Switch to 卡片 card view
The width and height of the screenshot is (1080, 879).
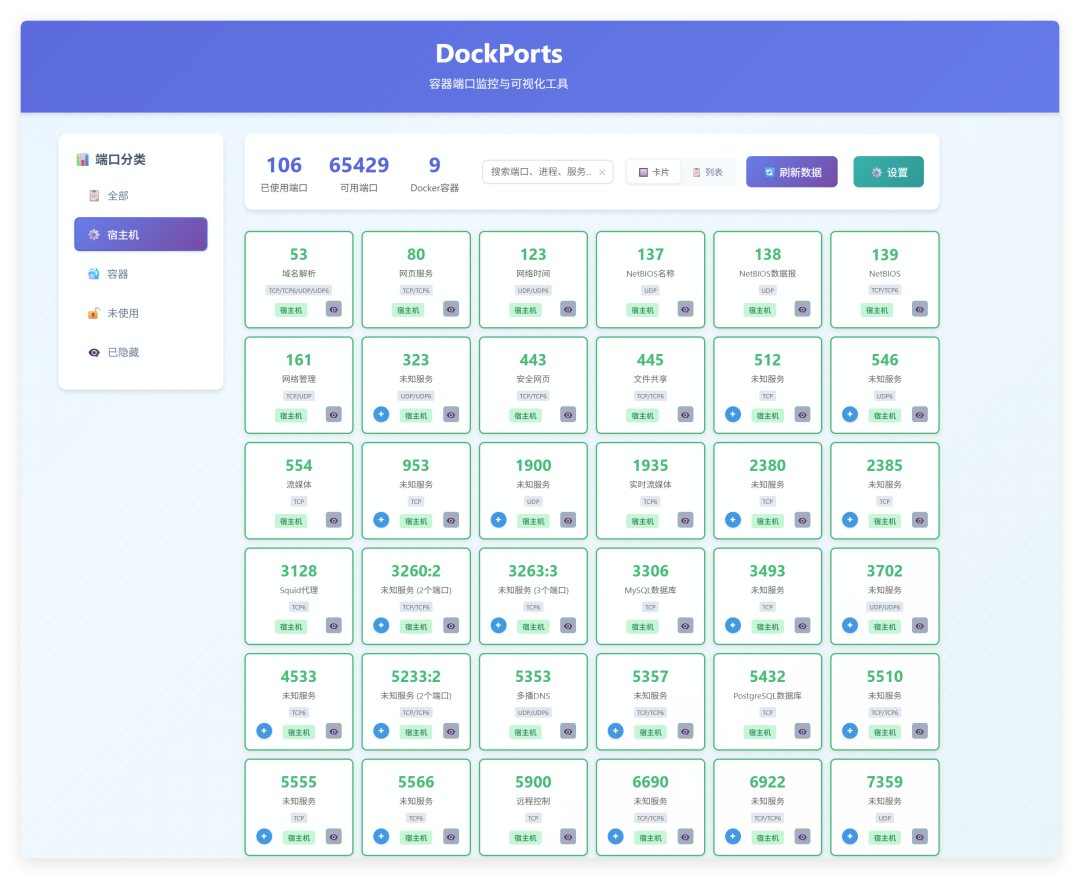pyautogui.click(x=654, y=172)
